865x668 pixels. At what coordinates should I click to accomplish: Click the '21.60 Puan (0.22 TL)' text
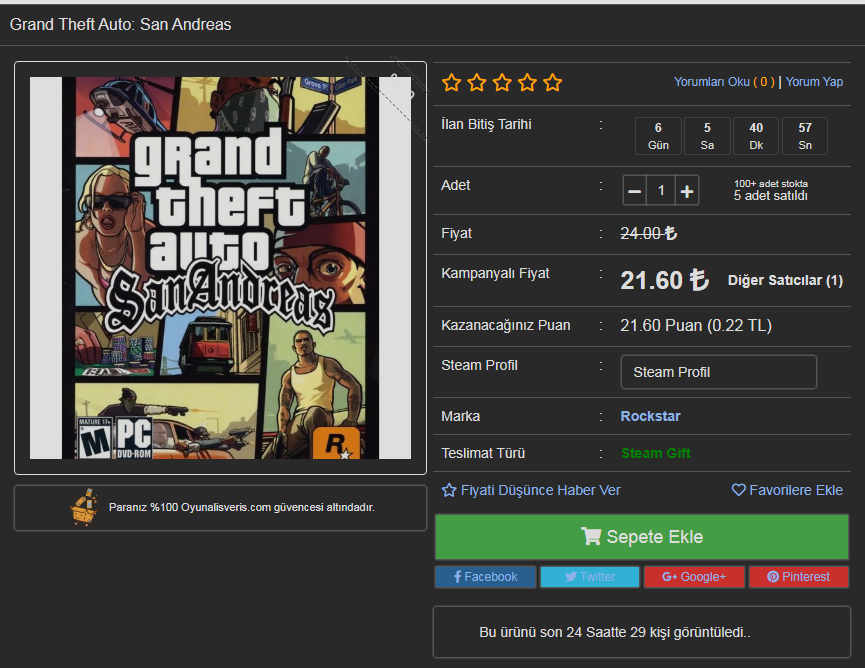696,325
